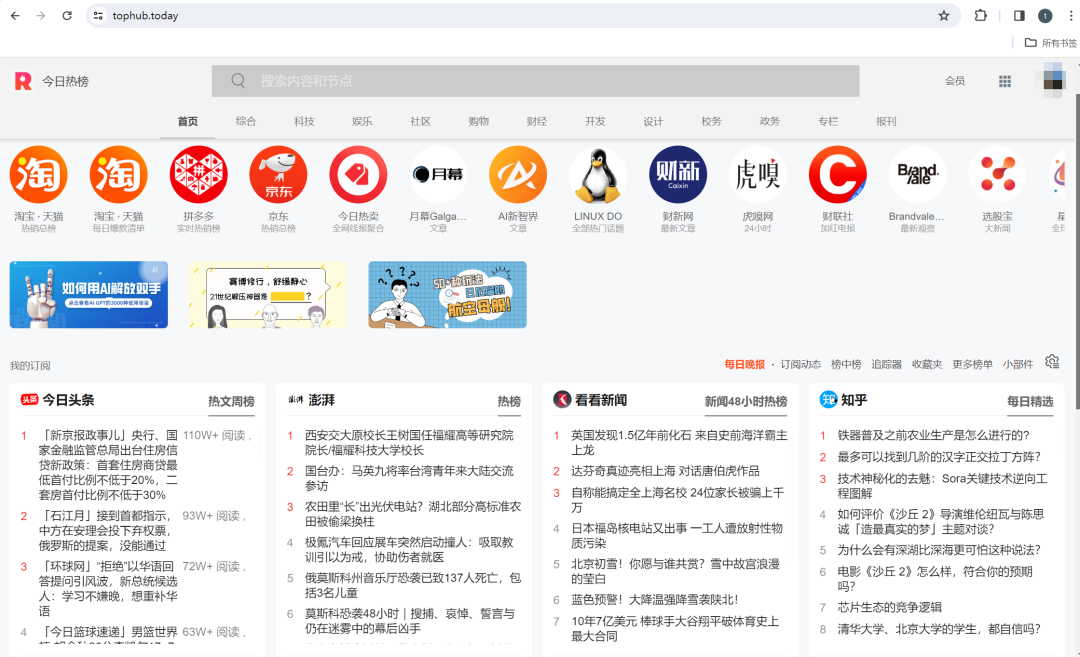The image size is (1080, 657).
Task: Switch to the 校务 tab
Action: (712, 121)
